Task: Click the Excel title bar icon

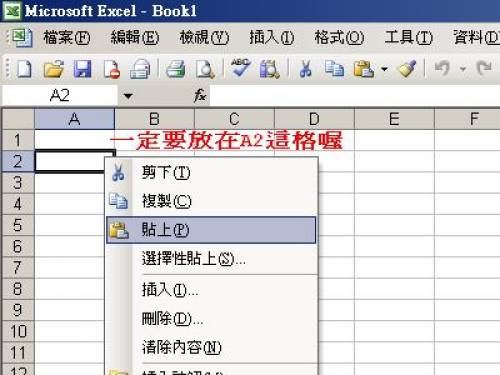Action: (12, 11)
